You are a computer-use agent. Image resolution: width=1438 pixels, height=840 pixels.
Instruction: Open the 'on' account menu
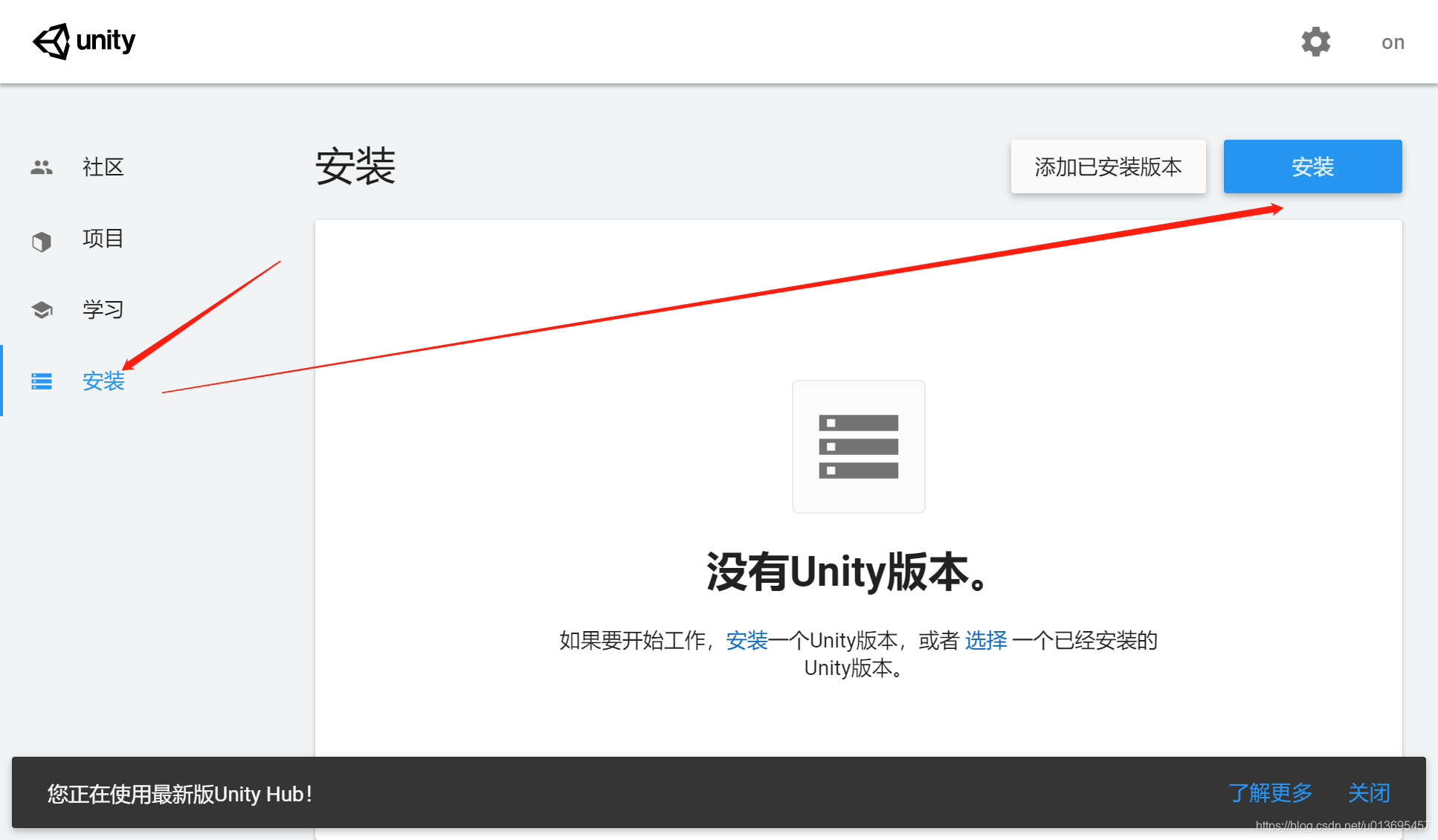click(1393, 42)
